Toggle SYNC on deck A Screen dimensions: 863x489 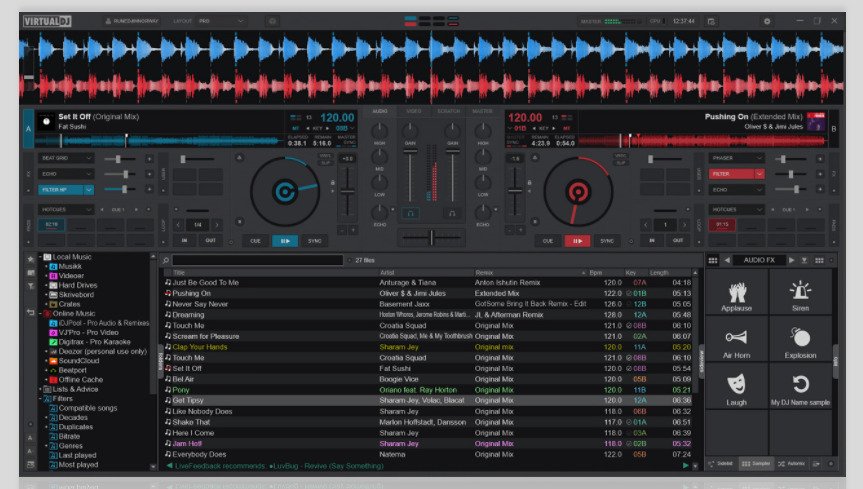tap(314, 241)
